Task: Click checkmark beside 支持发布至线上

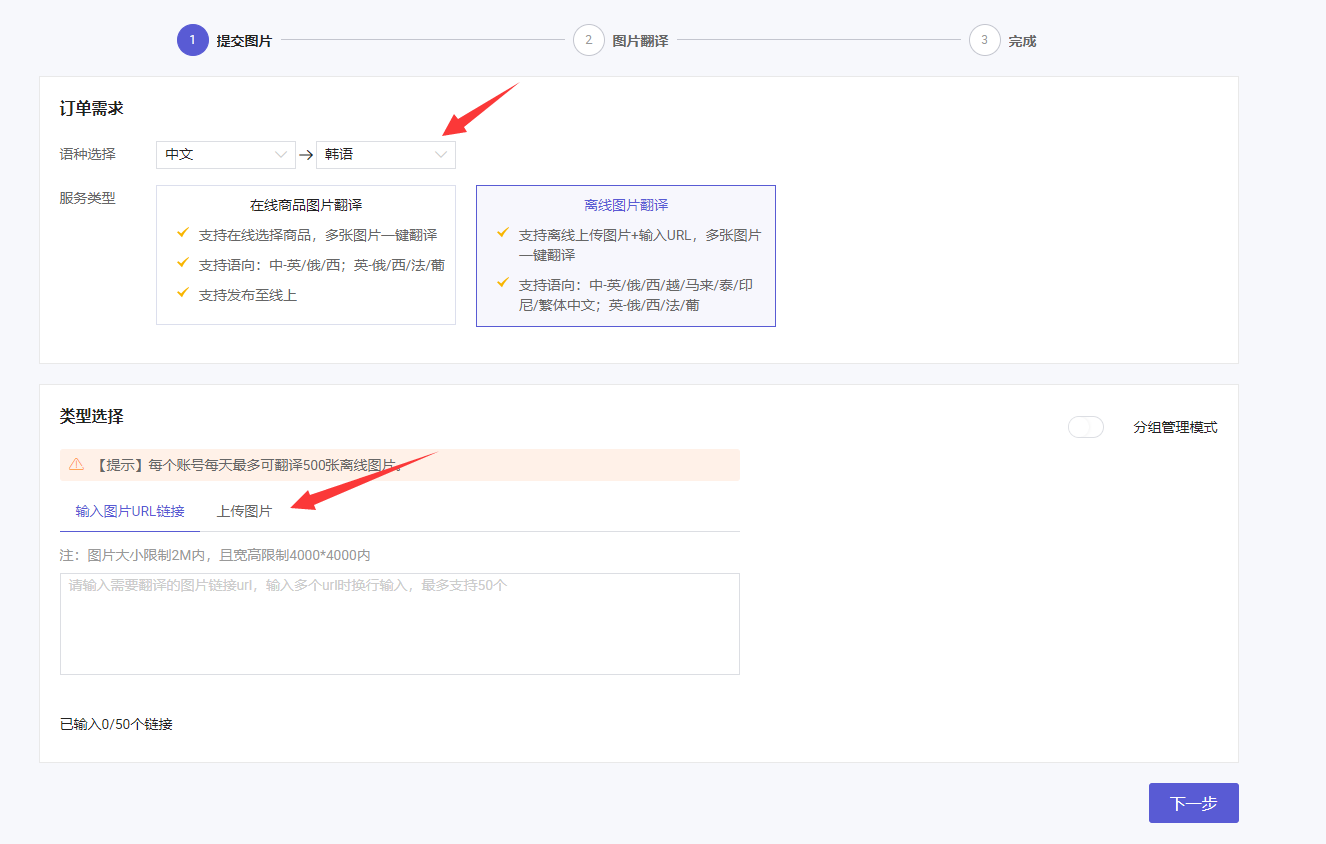Action: click(x=183, y=293)
